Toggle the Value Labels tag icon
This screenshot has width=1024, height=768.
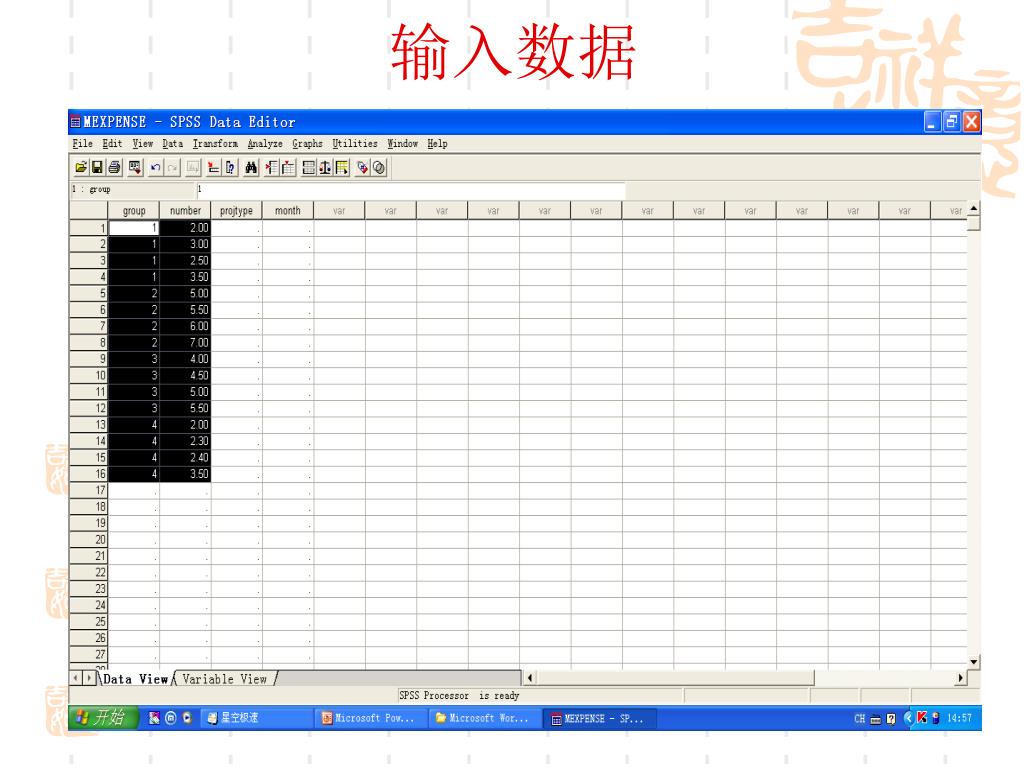point(362,168)
